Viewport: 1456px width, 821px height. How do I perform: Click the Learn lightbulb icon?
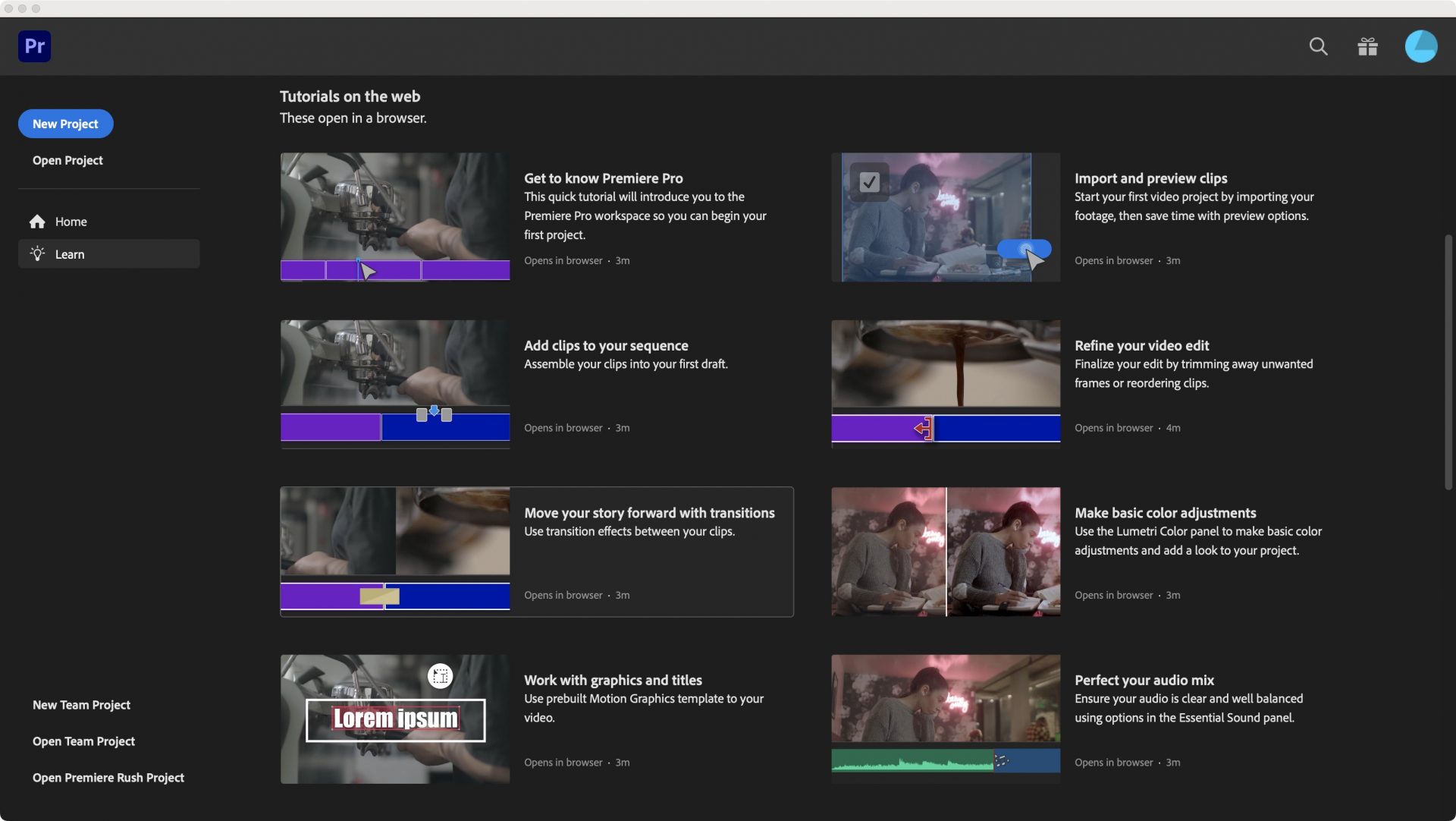37,253
